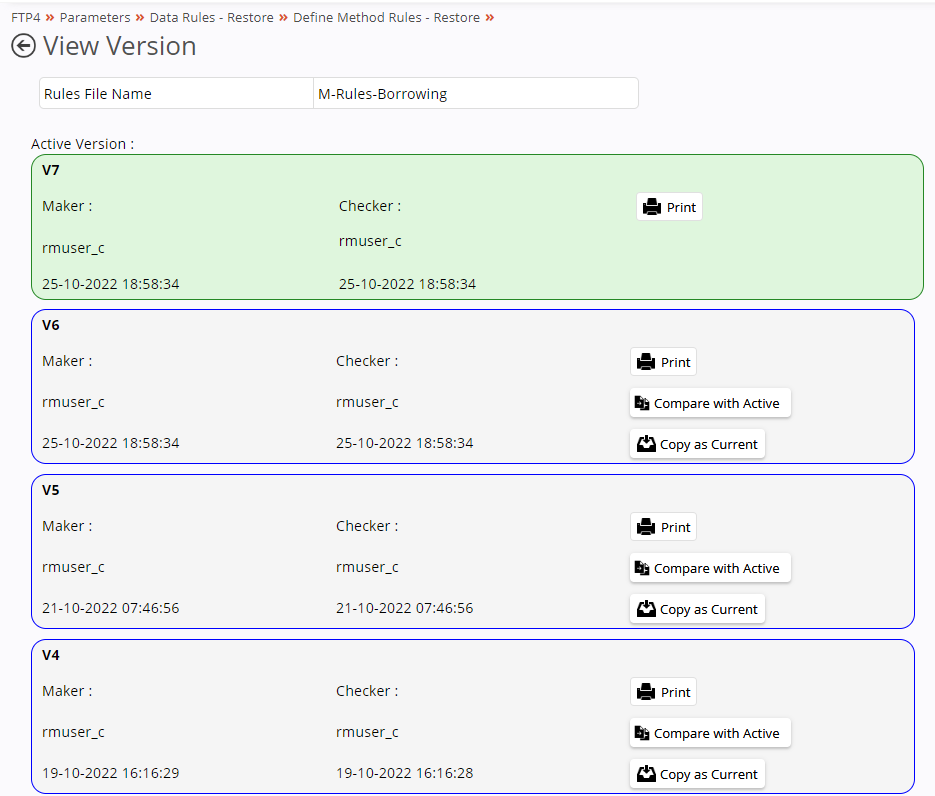
Task: Click V6 maker name rmuser_c
Action: pos(73,402)
